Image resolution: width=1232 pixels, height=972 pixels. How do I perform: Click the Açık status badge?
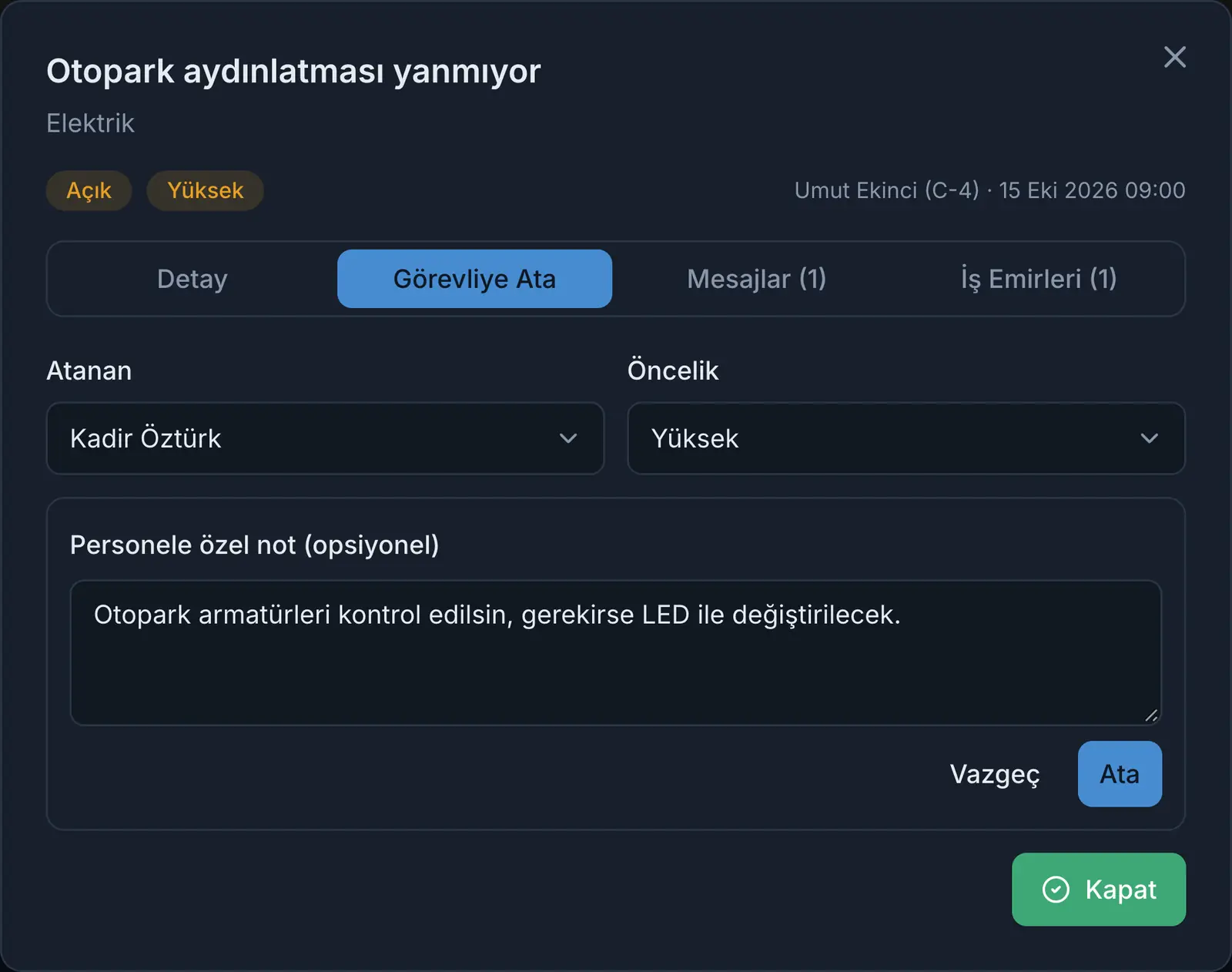pyautogui.click(x=89, y=190)
